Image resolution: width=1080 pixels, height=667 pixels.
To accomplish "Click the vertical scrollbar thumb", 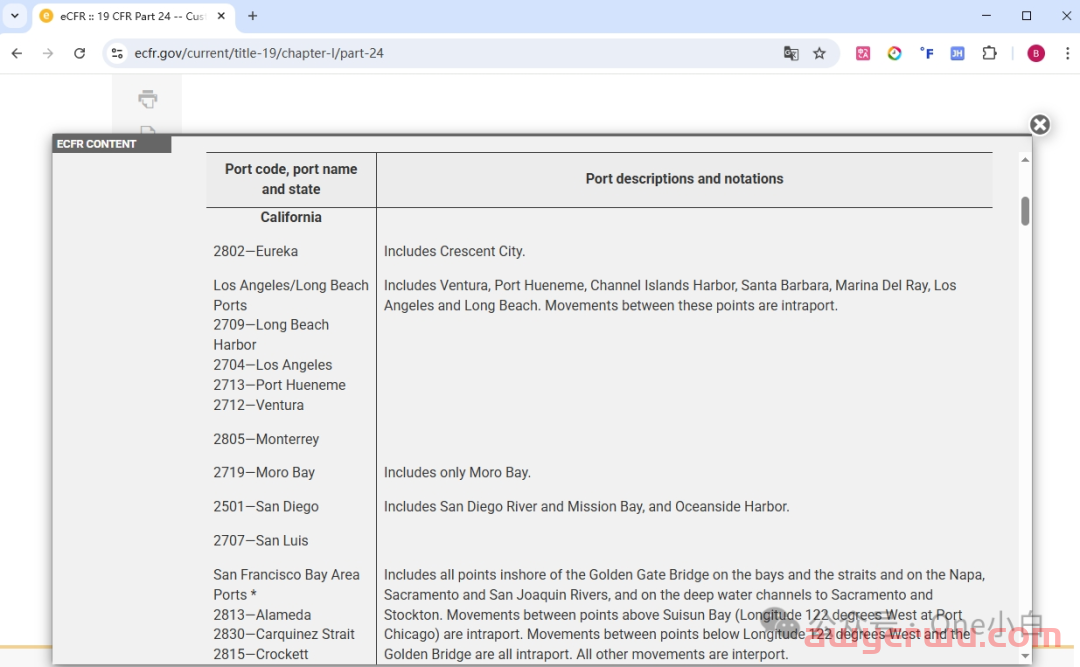I will [1025, 211].
